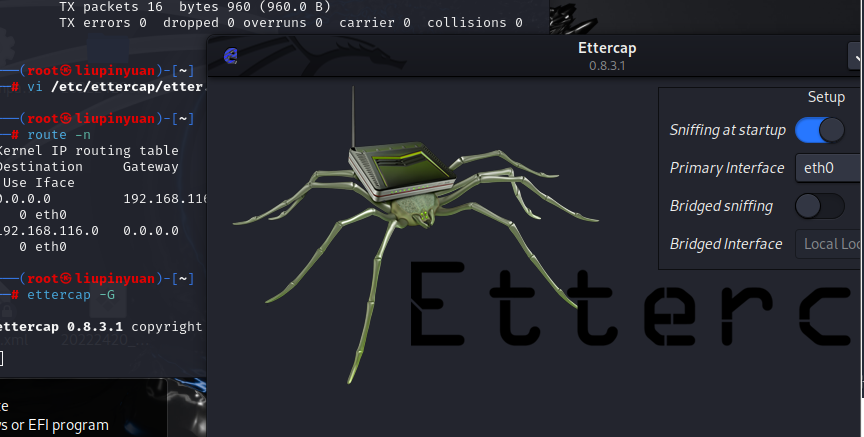864x437 pixels.
Task: Click the 'EFI program' text at bottom
Action: coord(68,425)
